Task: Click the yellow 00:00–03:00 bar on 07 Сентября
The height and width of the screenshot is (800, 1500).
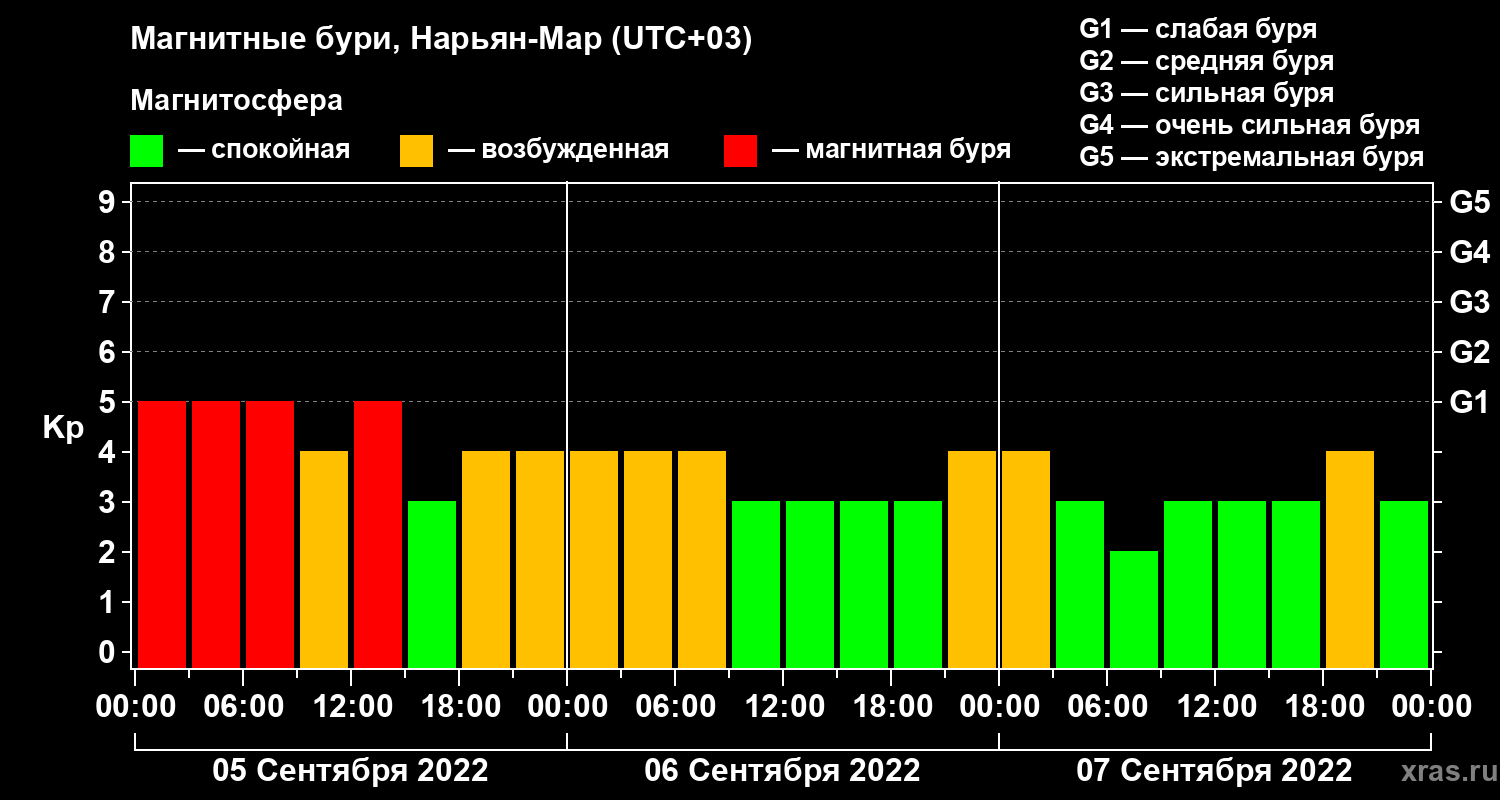Action: (1026, 559)
